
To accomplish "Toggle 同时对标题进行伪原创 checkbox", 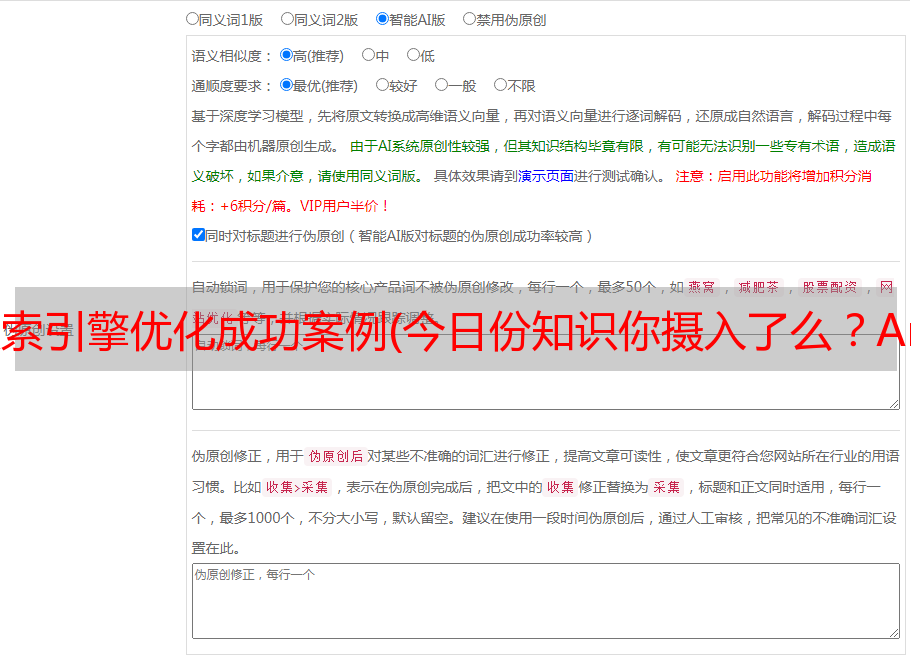I will (x=198, y=235).
